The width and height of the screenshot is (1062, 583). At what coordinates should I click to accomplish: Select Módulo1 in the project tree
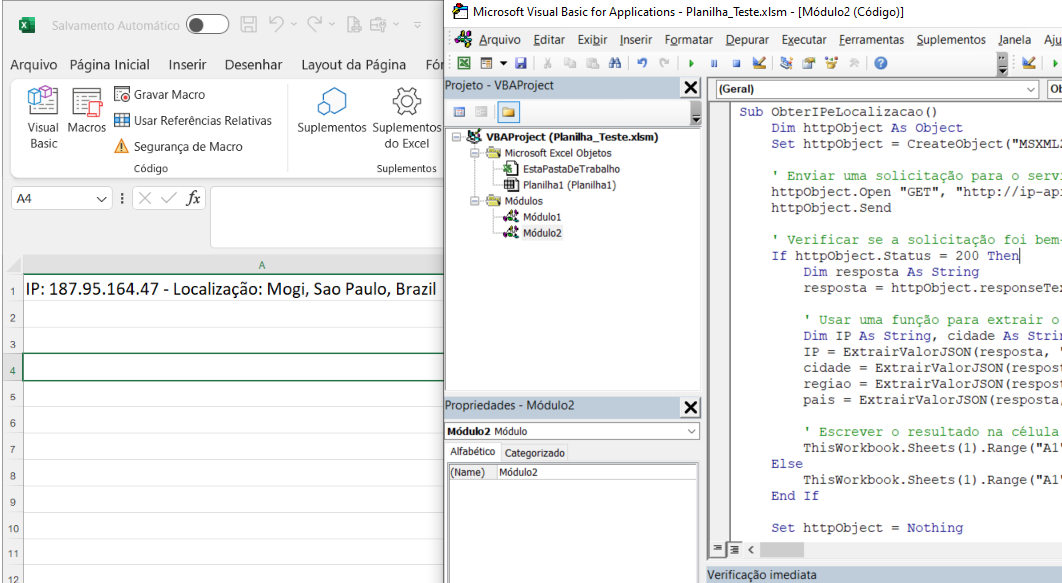coord(541,217)
